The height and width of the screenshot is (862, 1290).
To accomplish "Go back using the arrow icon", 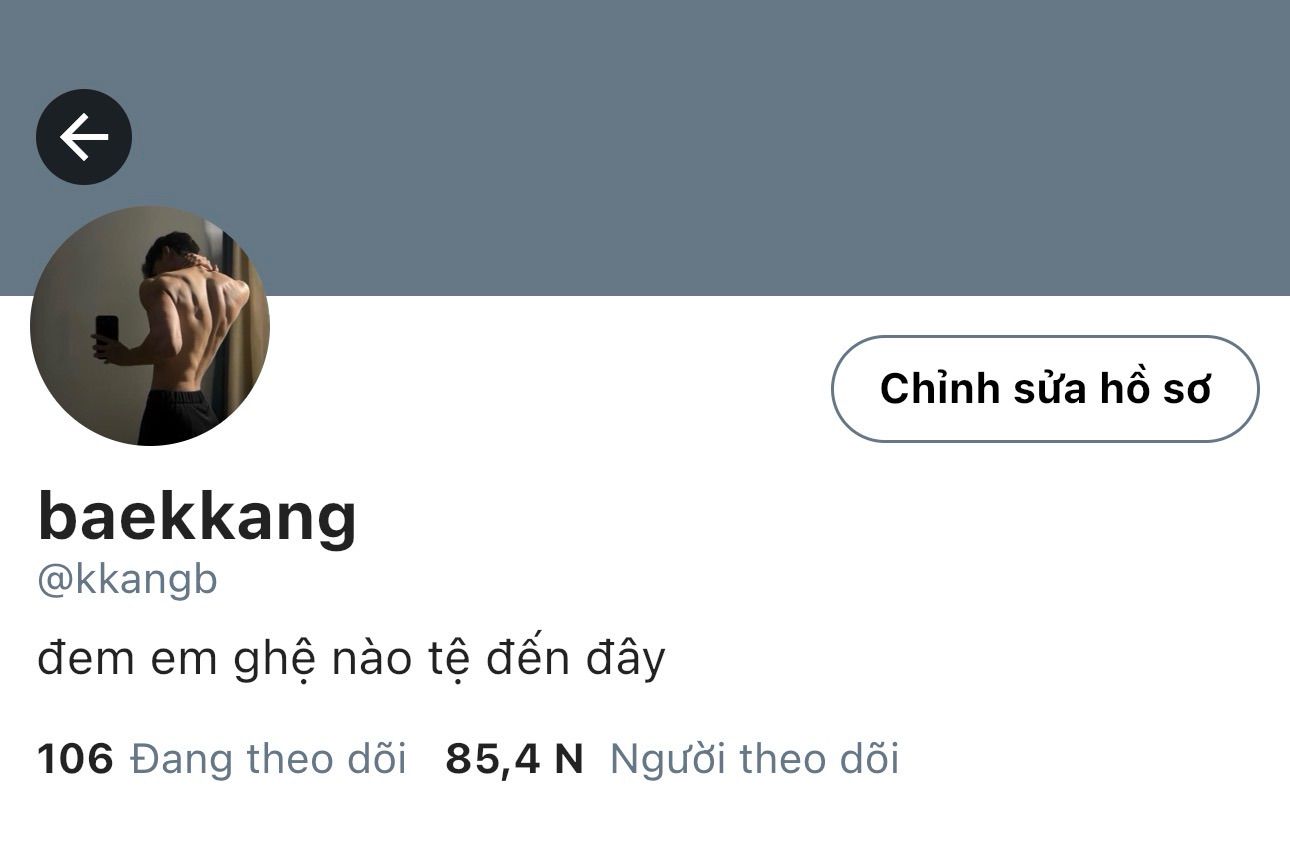I will pos(84,137).
